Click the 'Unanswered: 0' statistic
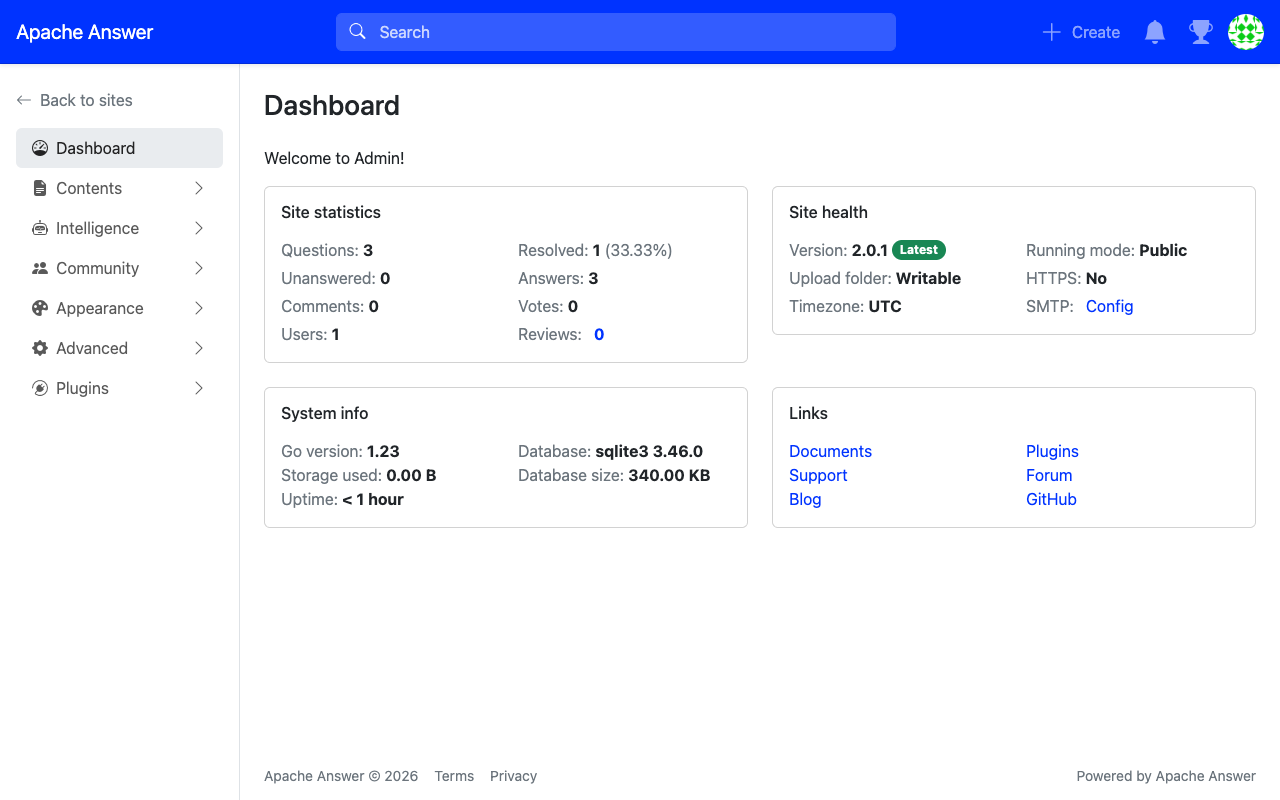1280x800 pixels. pyautogui.click(x=336, y=278)
